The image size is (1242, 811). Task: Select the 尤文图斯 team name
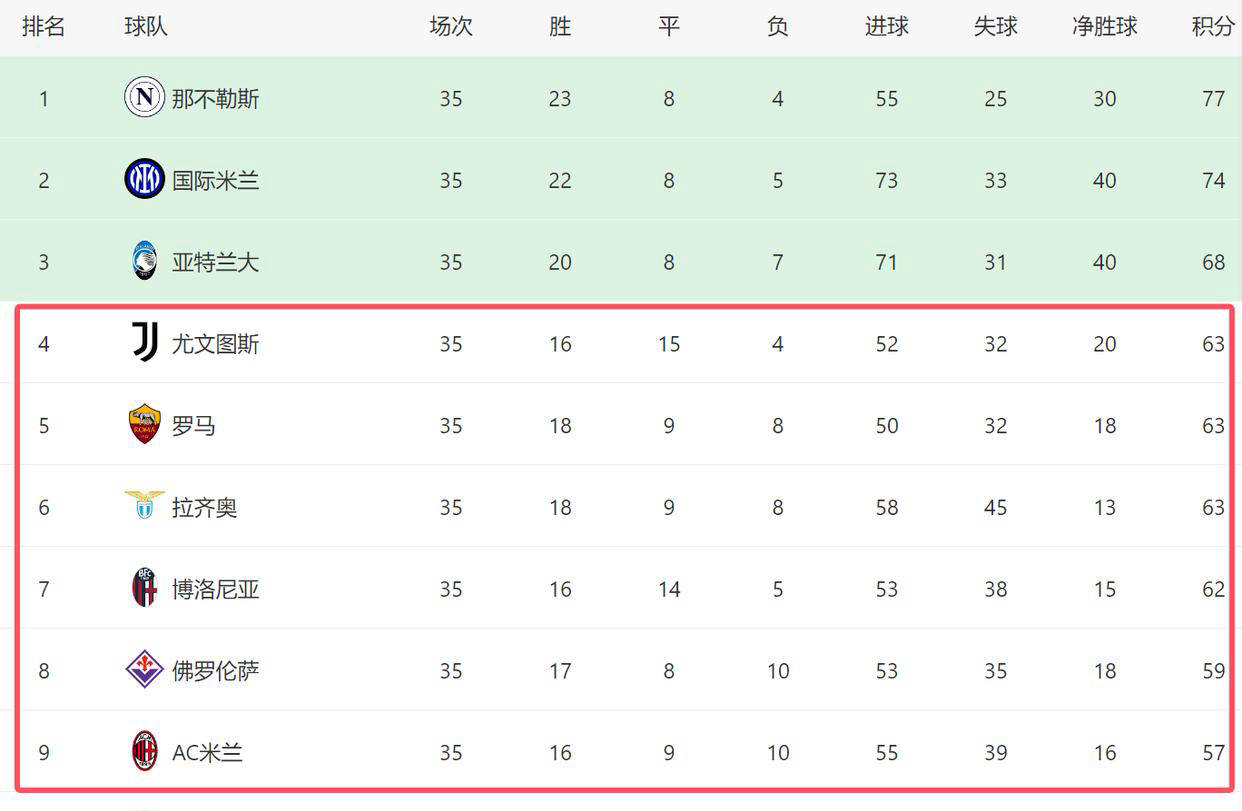coord(215,345)
